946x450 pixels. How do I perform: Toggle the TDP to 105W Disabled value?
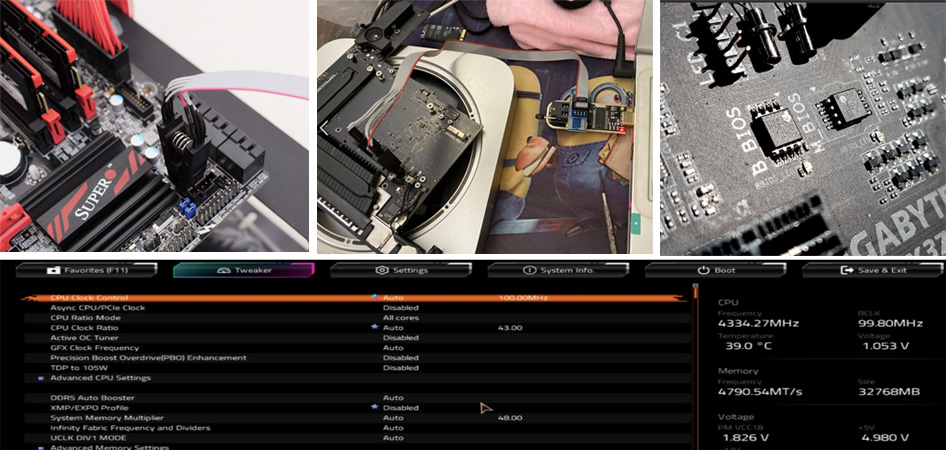click(x=400, y=368)
